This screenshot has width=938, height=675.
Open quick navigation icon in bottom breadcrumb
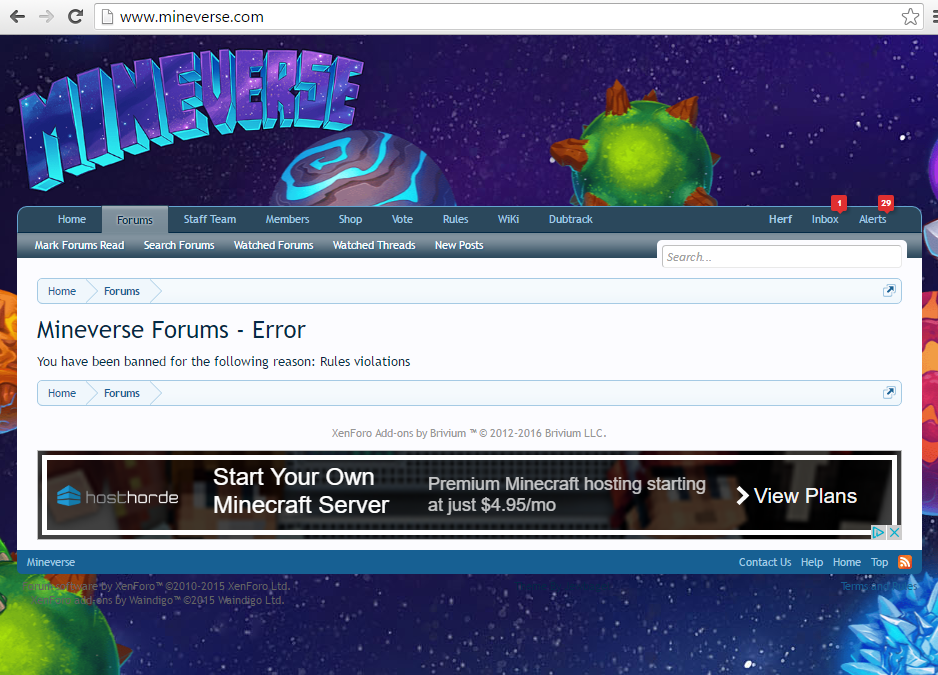889,393
